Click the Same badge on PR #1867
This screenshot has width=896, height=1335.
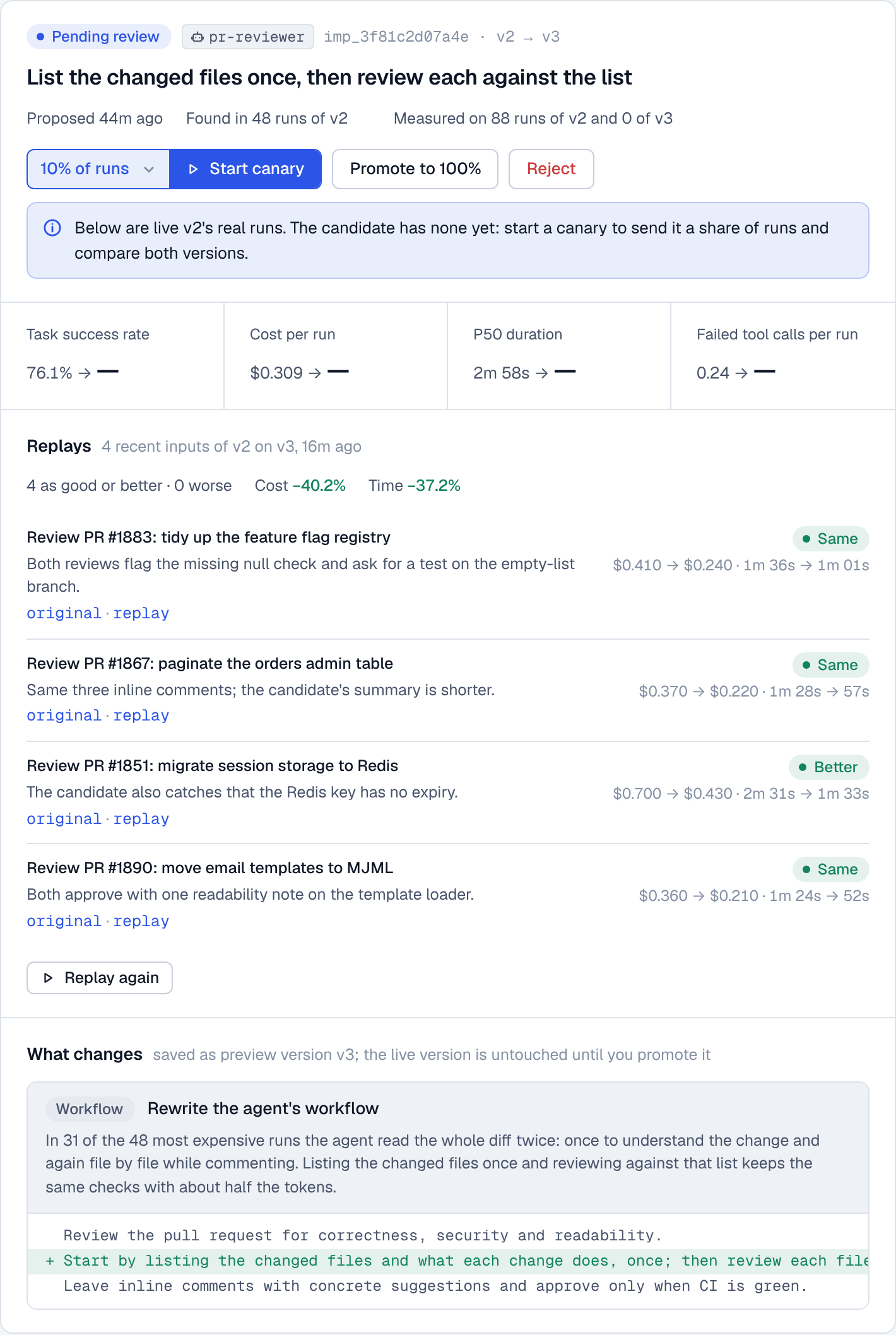pyautogui.click(x=831, y=665)
